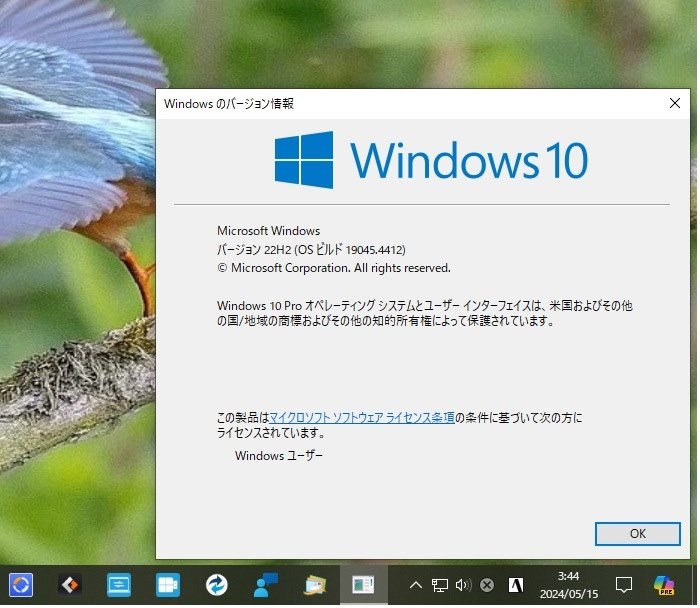Click the 'Microsoft Windows' text line
The image size is (700, 608).
[x=268, y=231]
